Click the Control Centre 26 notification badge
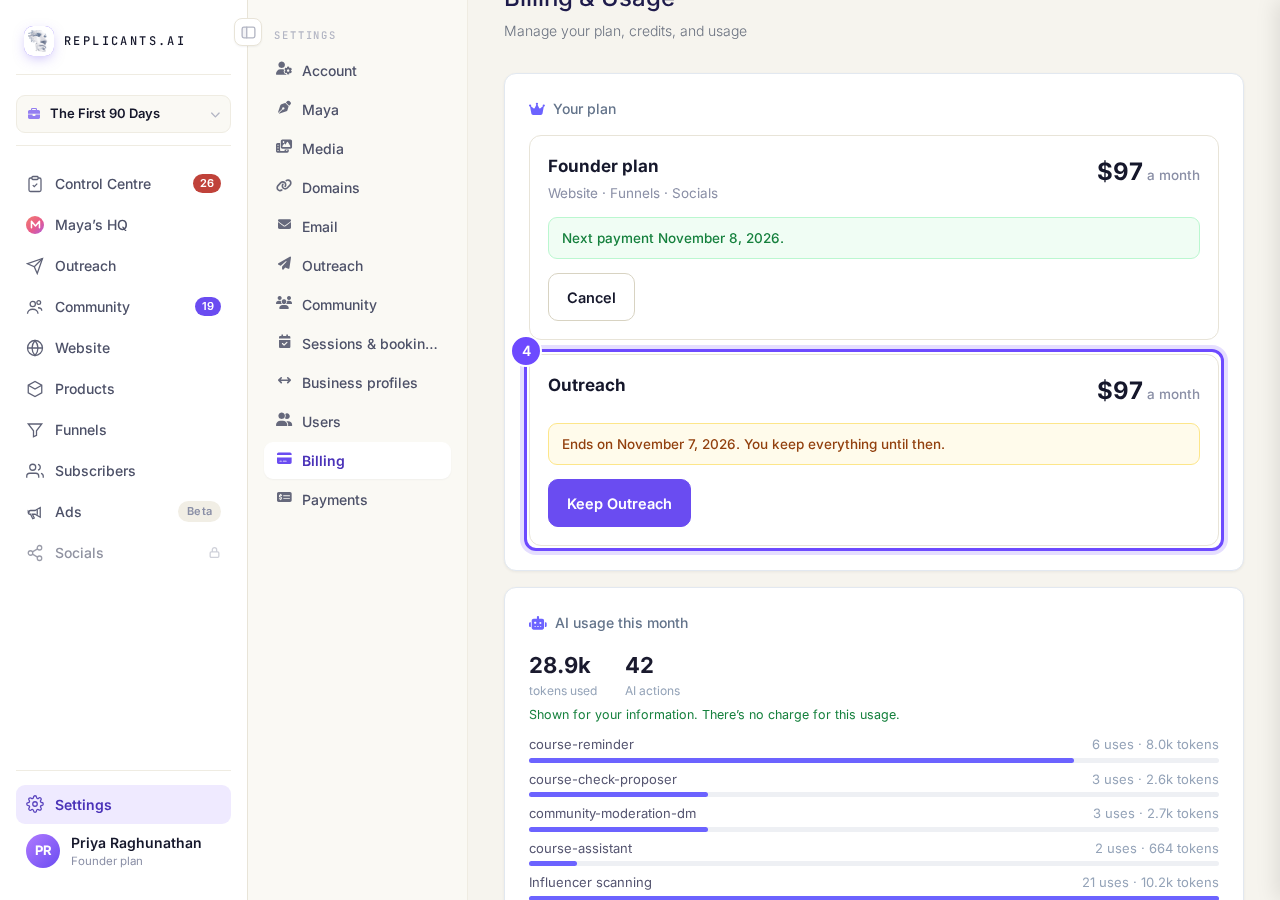The width and height of the screenshot is (1280, 900). pos(207,184)
